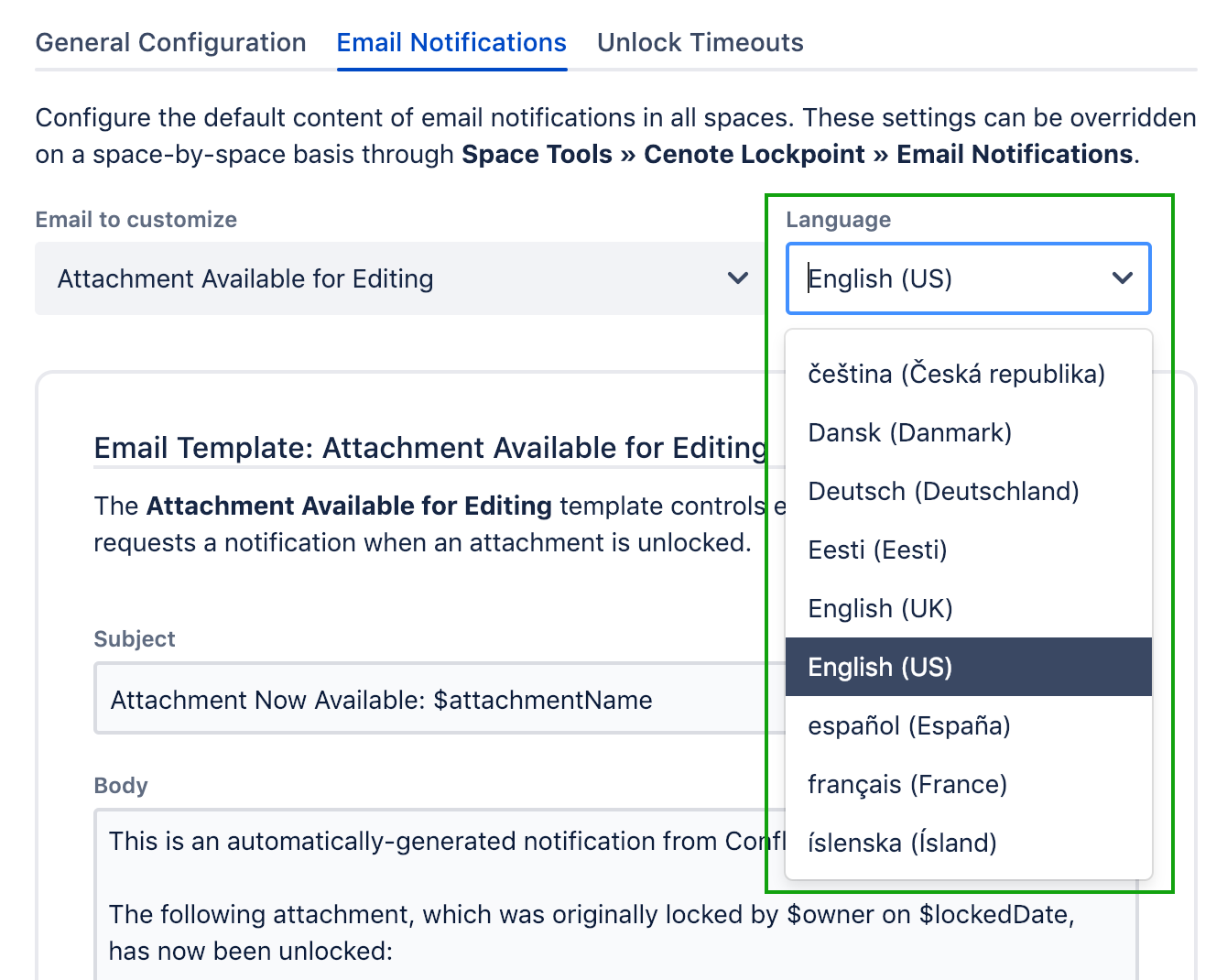Select íslenska (Ísland) from the dropdown

(902, 843)
